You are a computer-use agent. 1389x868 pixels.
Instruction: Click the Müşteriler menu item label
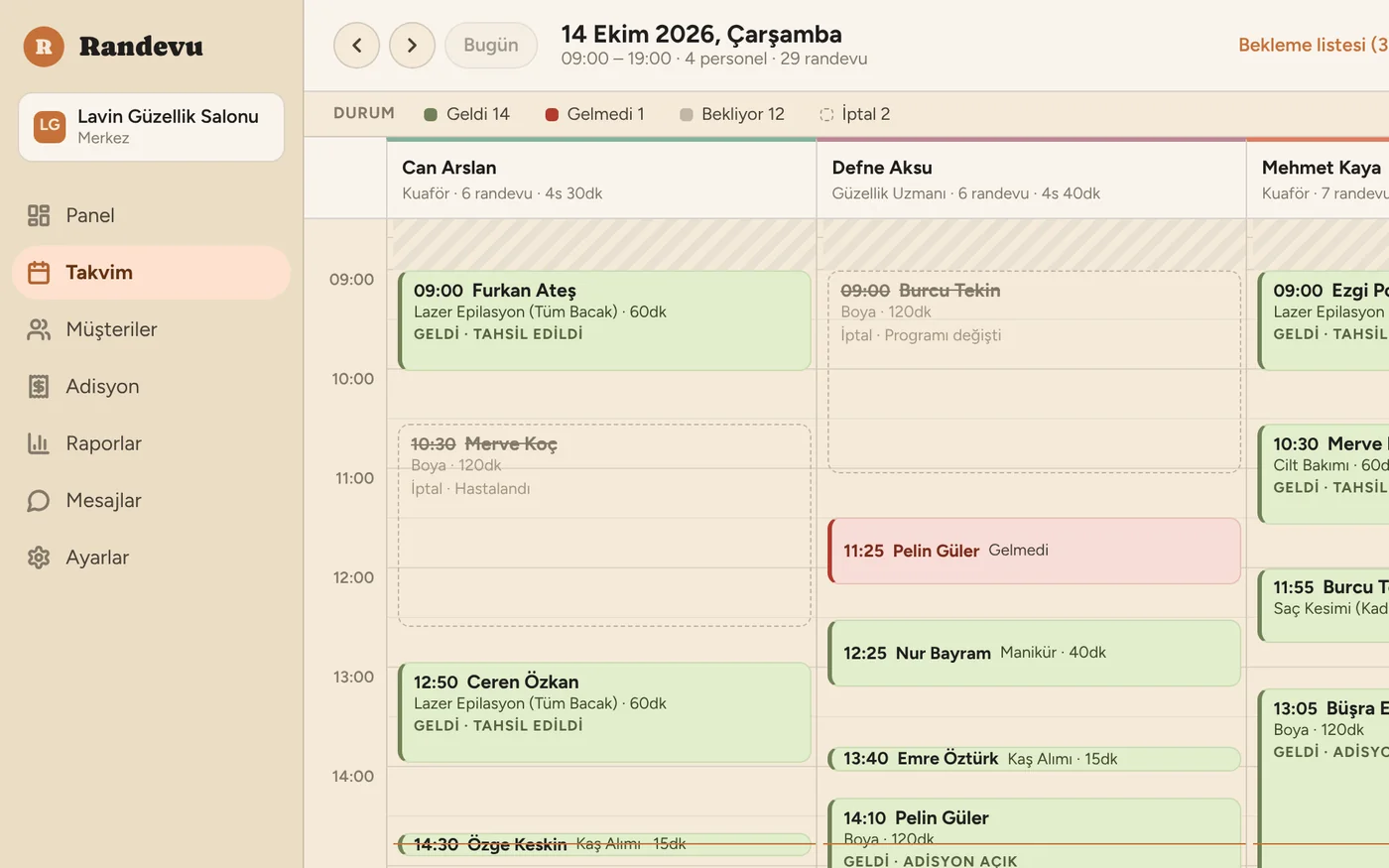pos(111,329)
